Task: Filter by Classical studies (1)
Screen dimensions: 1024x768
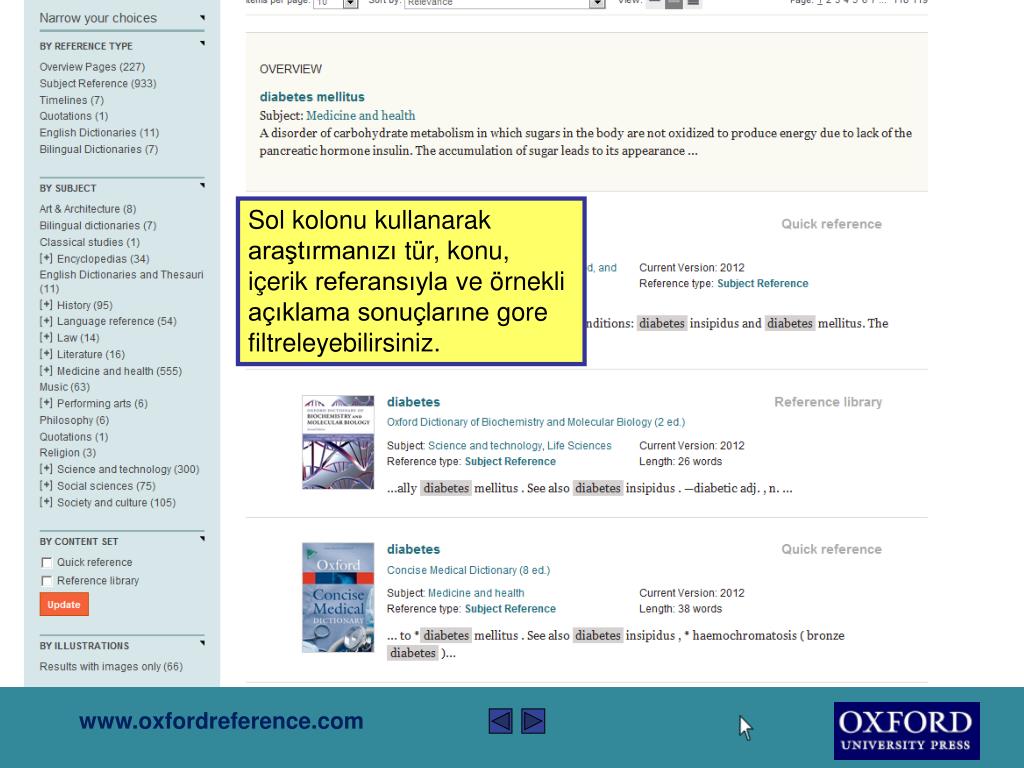Action: (89, 242)
